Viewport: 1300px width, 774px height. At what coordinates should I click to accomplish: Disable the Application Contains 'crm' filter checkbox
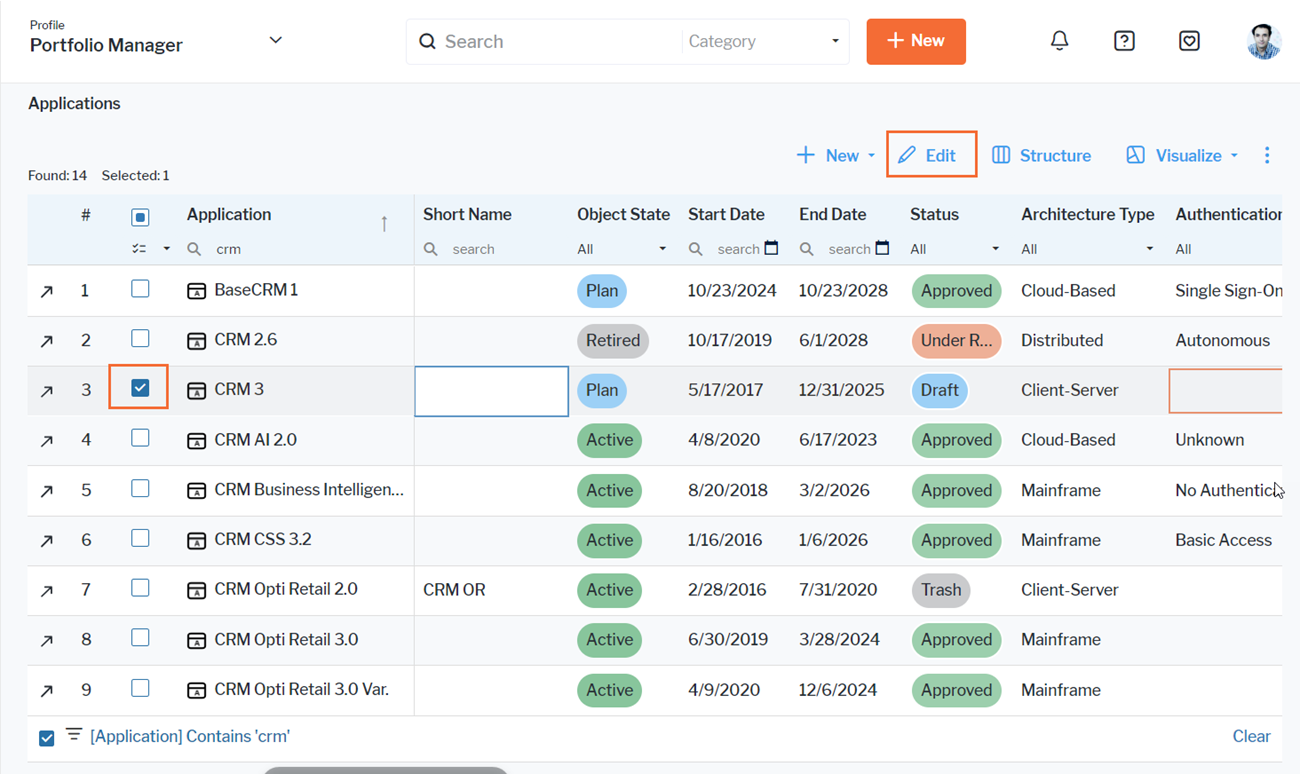coord(47,738)
